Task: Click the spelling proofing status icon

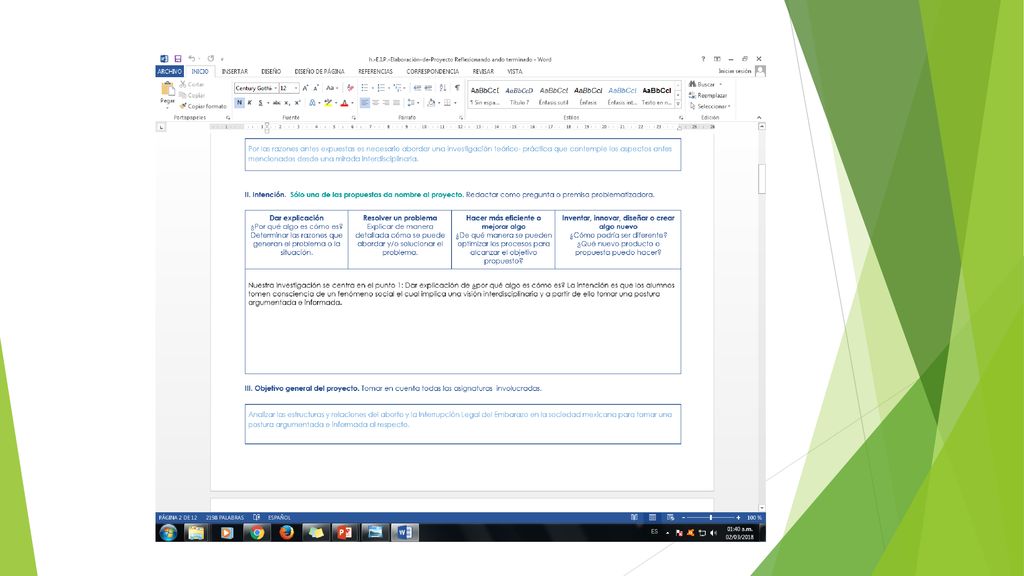Action: coord(256,517)
